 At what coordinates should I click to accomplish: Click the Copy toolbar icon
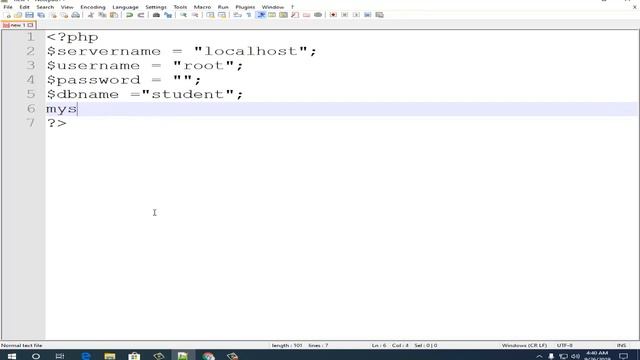click(102, 15)
